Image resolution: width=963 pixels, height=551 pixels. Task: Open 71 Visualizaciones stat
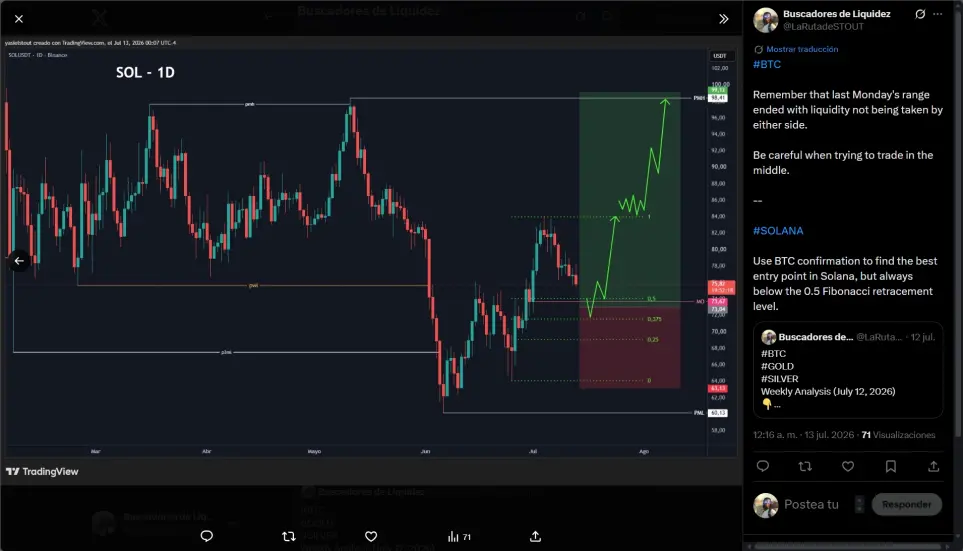coord(899,435)
